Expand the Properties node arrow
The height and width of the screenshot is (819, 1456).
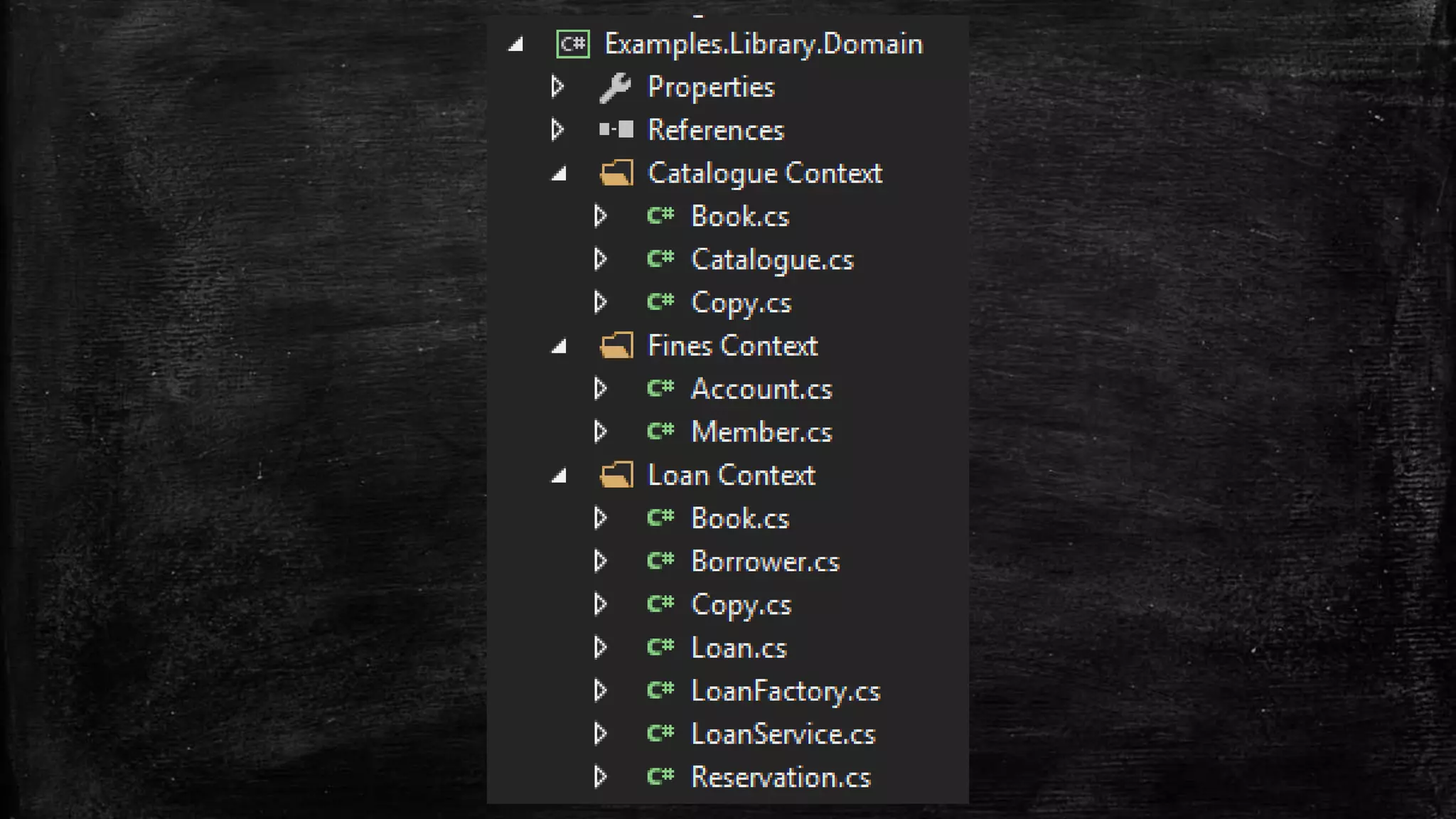(557, 87)
